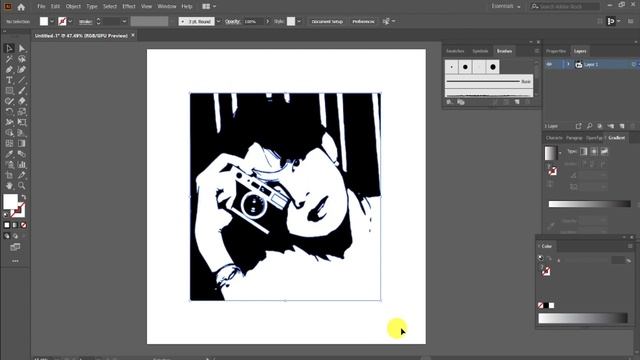Apply None mode in toolbar
The height and width of the screenshot is (360, 640).
point(24,225)
